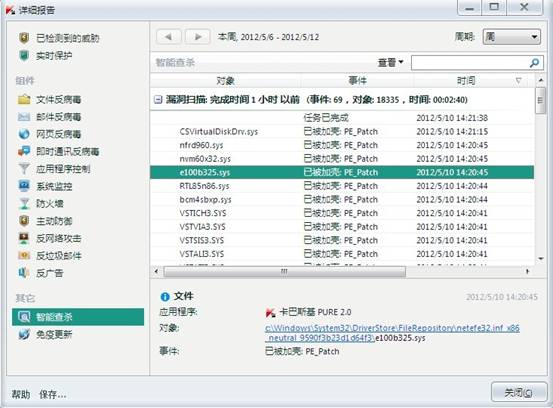Open 网页反病毒 report
This screenshot has height=408, width=553.
(59, 134)
